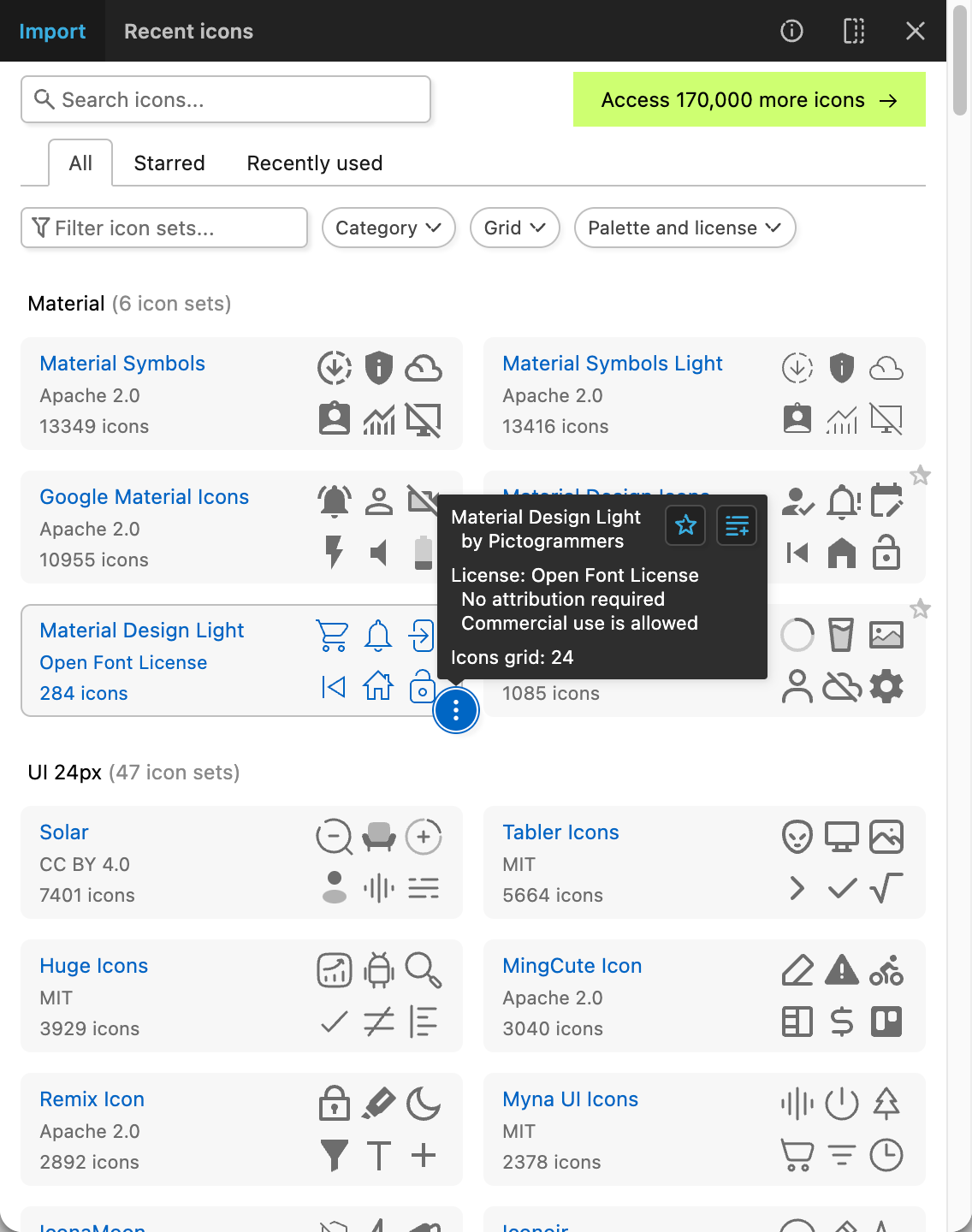Click the shopping cart preview in Material Design Light

click(x=333, y=635)
